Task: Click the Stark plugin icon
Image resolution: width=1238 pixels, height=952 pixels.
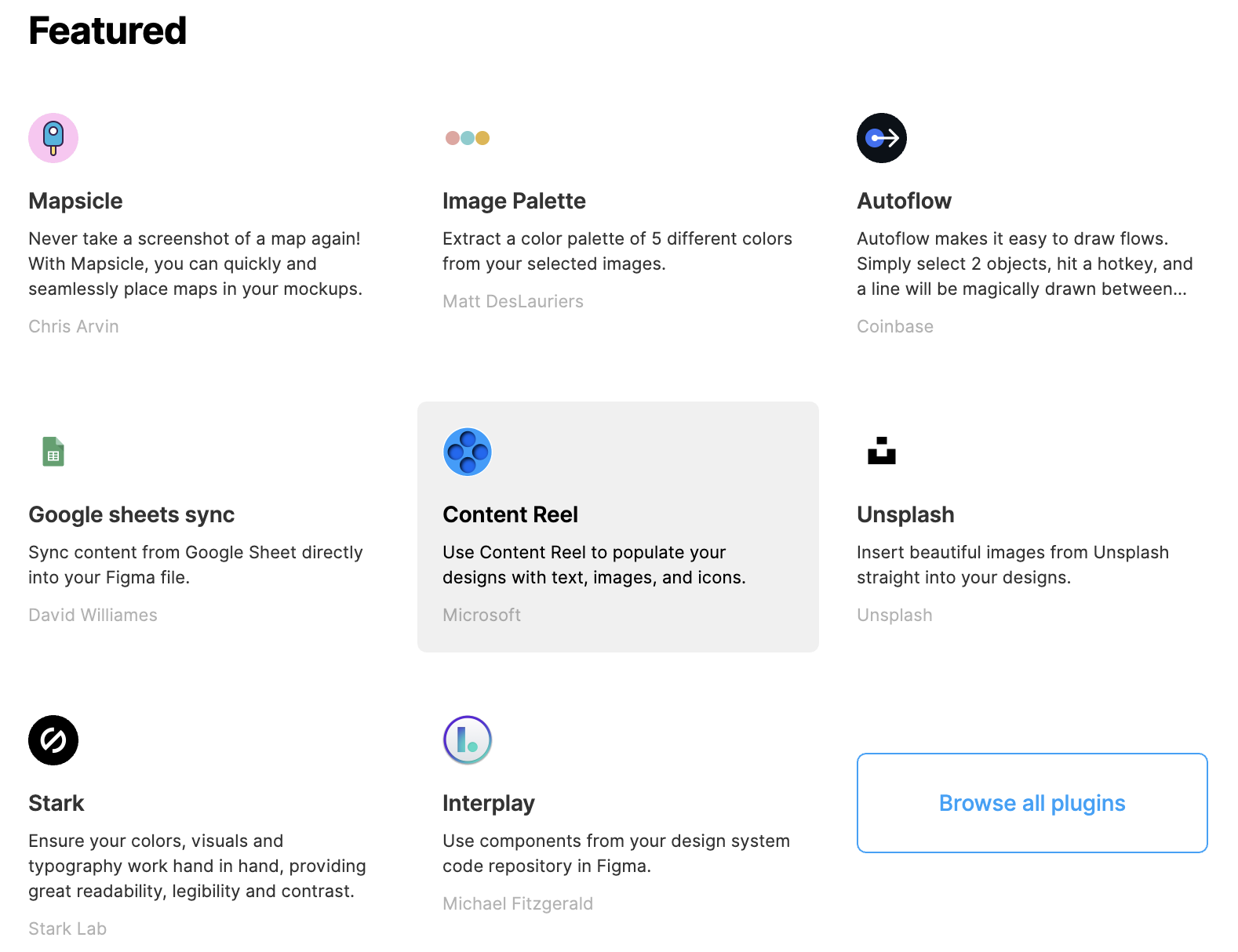Action: [53, 740]
